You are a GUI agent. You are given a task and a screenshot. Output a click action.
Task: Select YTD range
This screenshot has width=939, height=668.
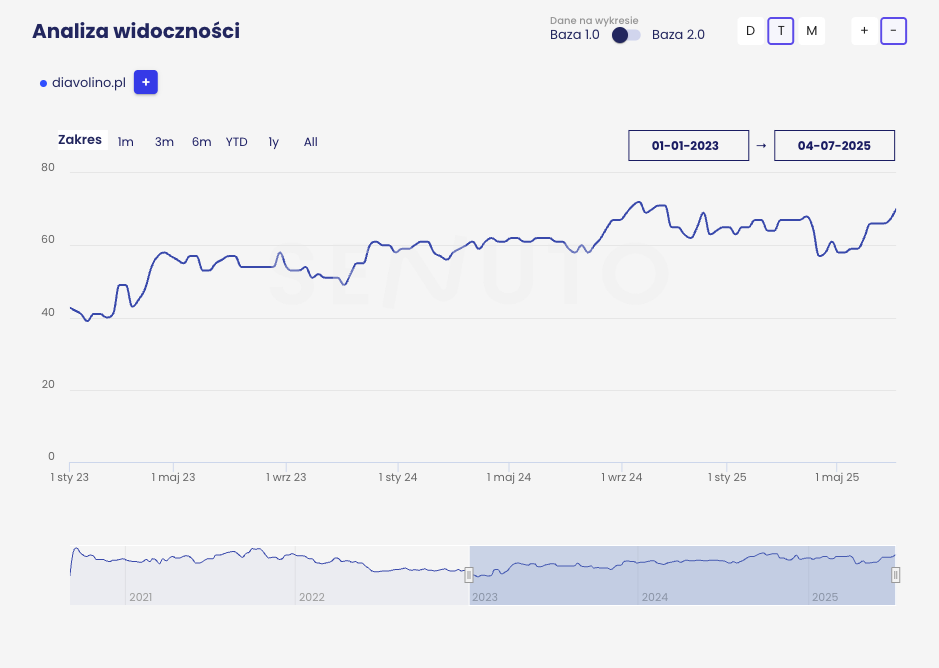pyautogui.click(x=236, y=142)
